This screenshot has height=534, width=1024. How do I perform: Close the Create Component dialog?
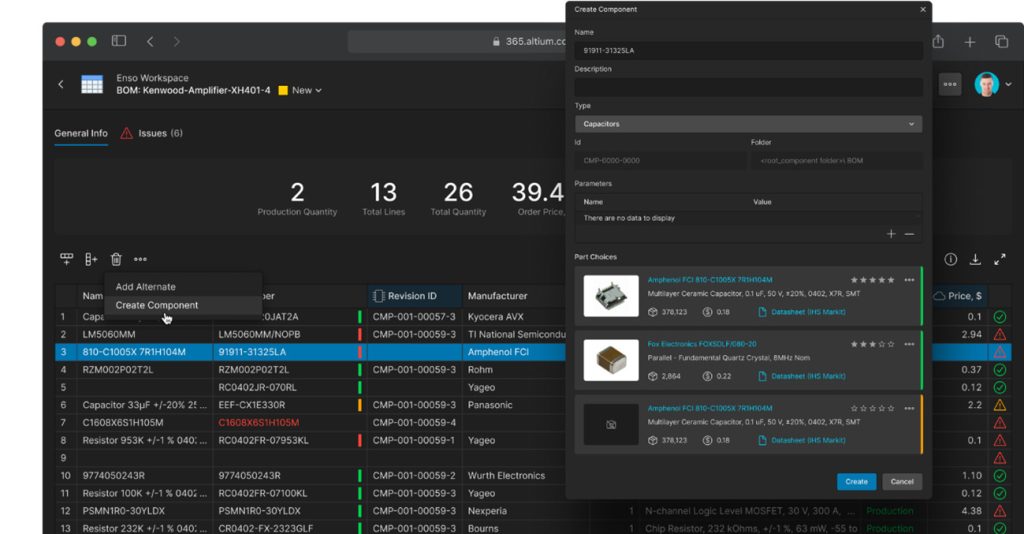923,9
